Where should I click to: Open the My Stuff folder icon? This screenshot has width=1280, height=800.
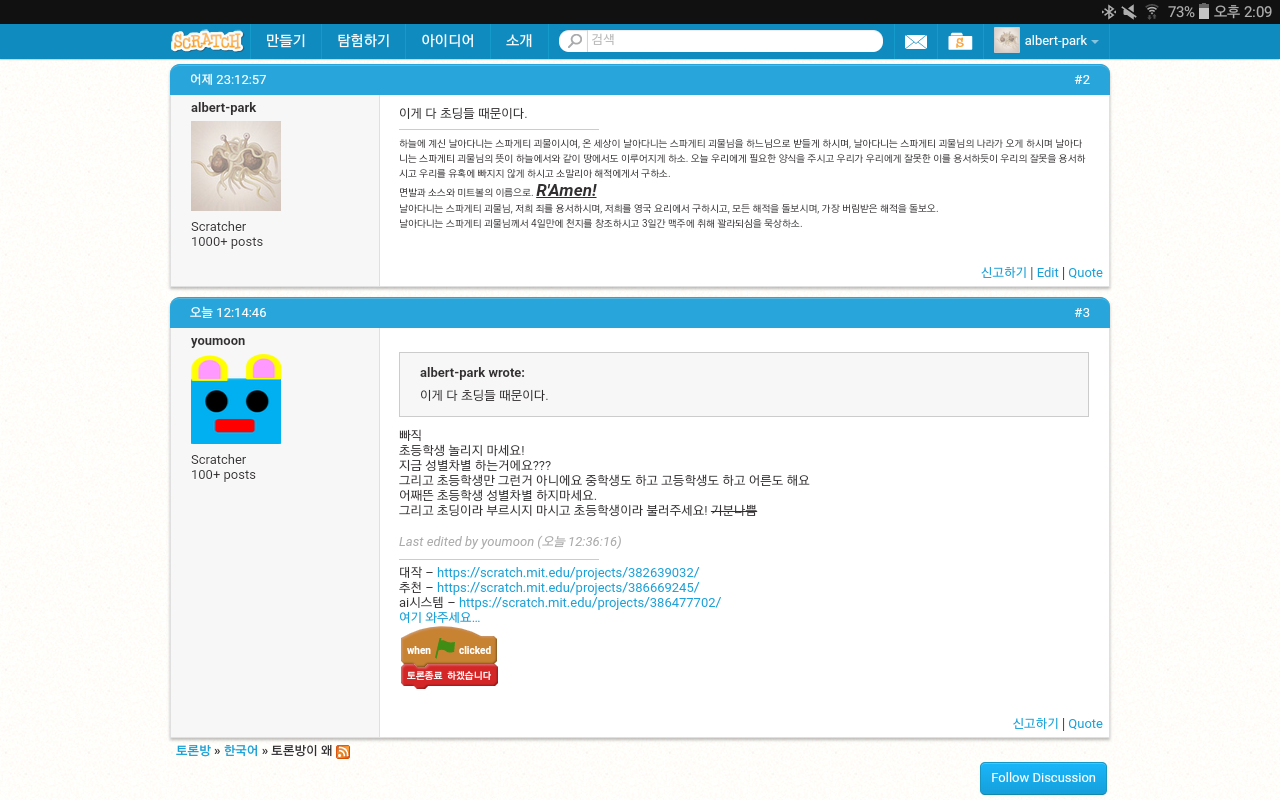point(960,42)
